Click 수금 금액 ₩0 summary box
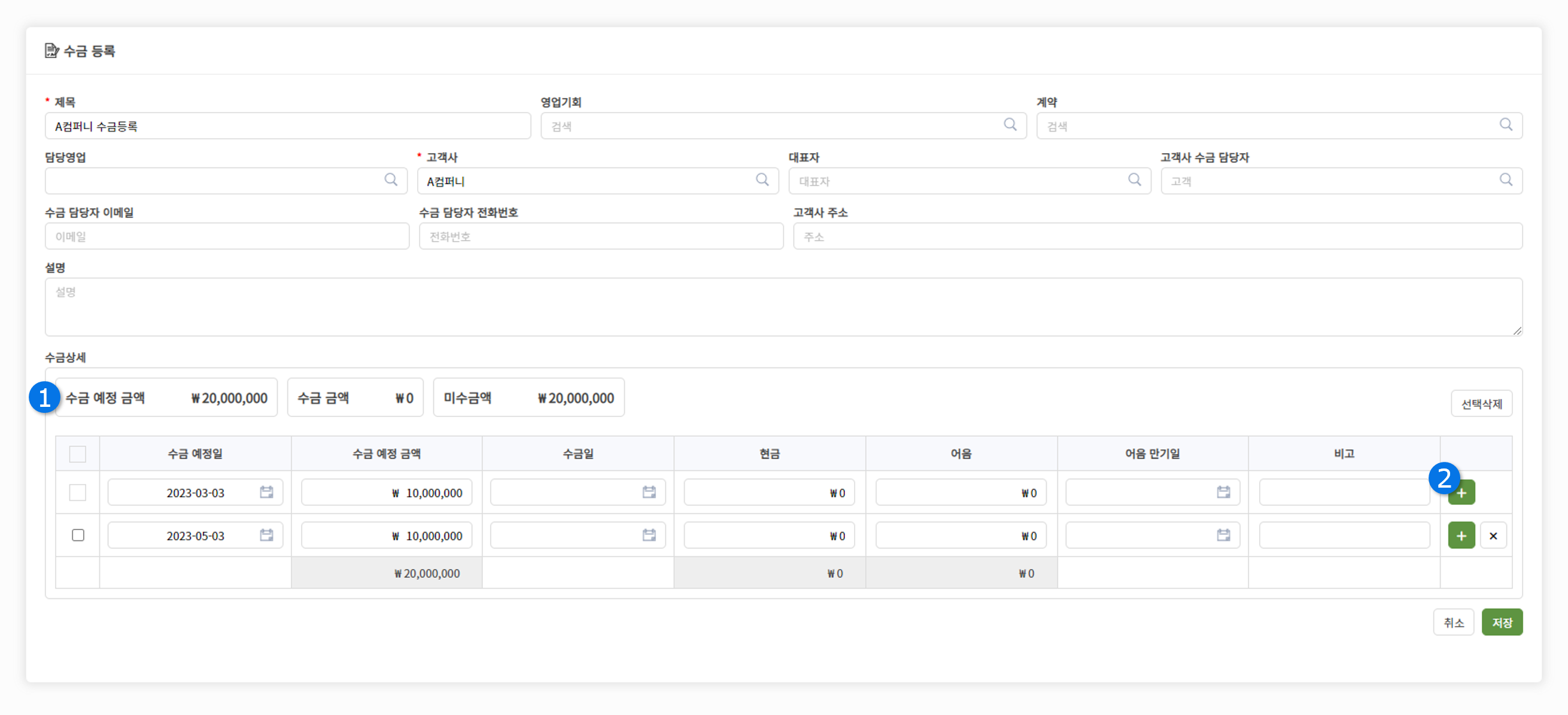This screenshot has width=1568, height=715. [x=355, y=398]
